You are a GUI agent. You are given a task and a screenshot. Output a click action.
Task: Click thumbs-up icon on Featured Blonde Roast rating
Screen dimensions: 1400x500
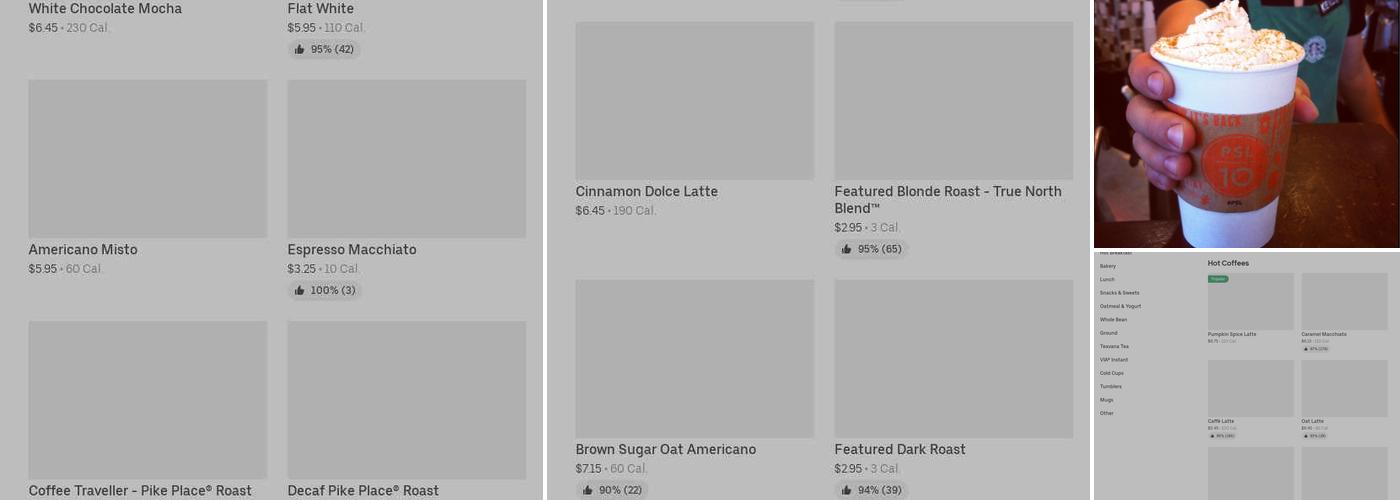pyautogui.click(x=847, y=250)
